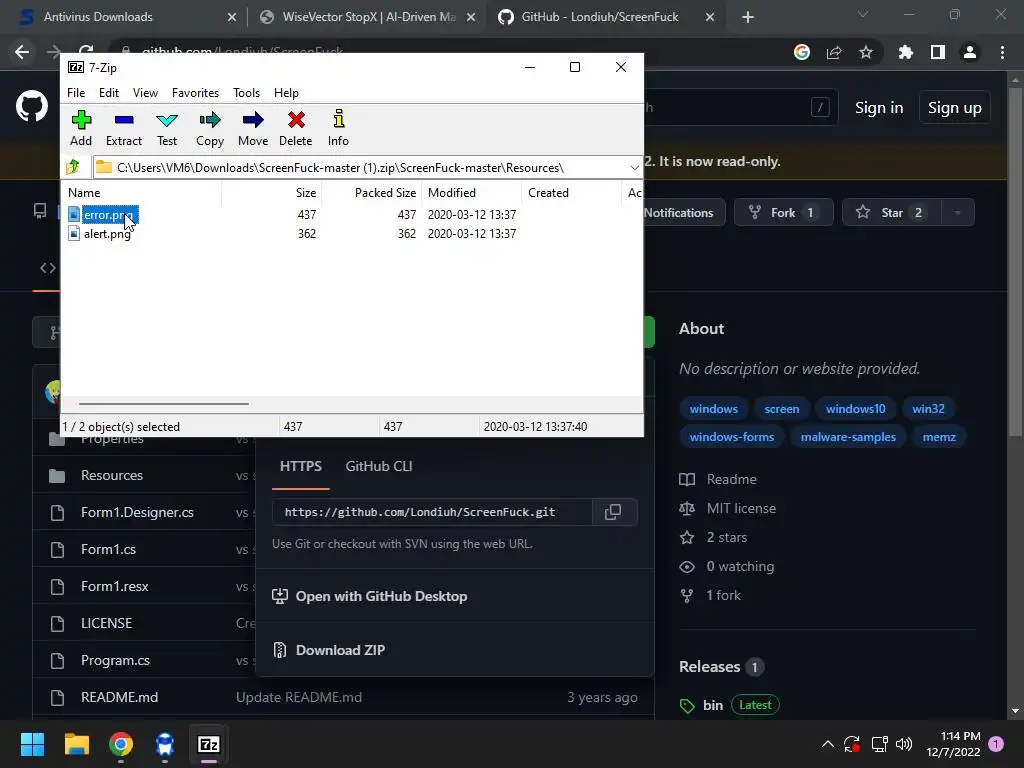Select alert.png file name

click(107, 234)
